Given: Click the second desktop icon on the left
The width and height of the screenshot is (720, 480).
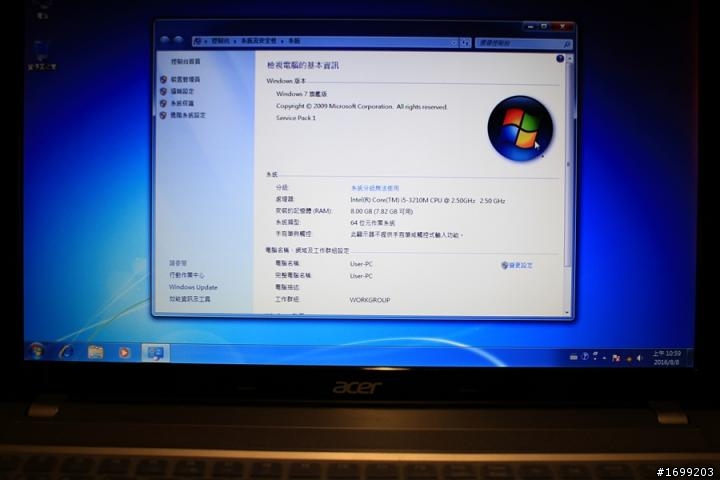Looking at the screenshot, I should [x=41, y=56].
